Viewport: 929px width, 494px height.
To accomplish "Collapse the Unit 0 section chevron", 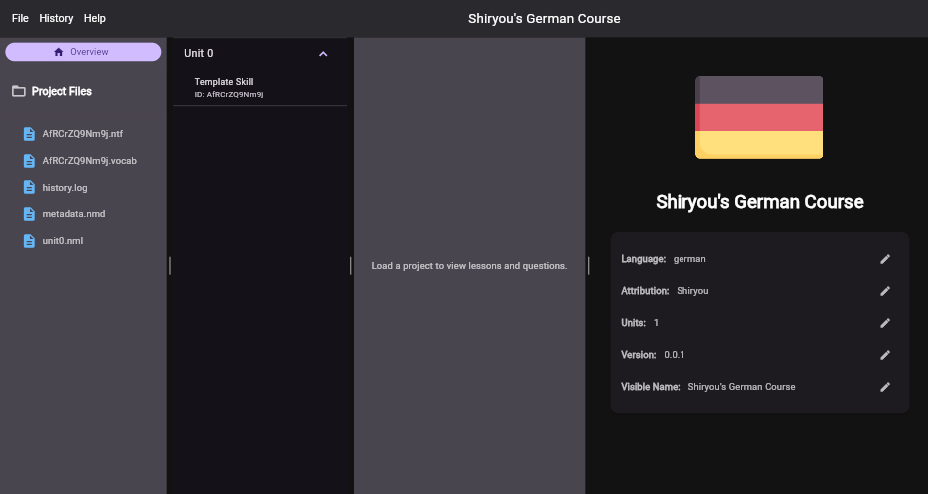I will (323, 54).
